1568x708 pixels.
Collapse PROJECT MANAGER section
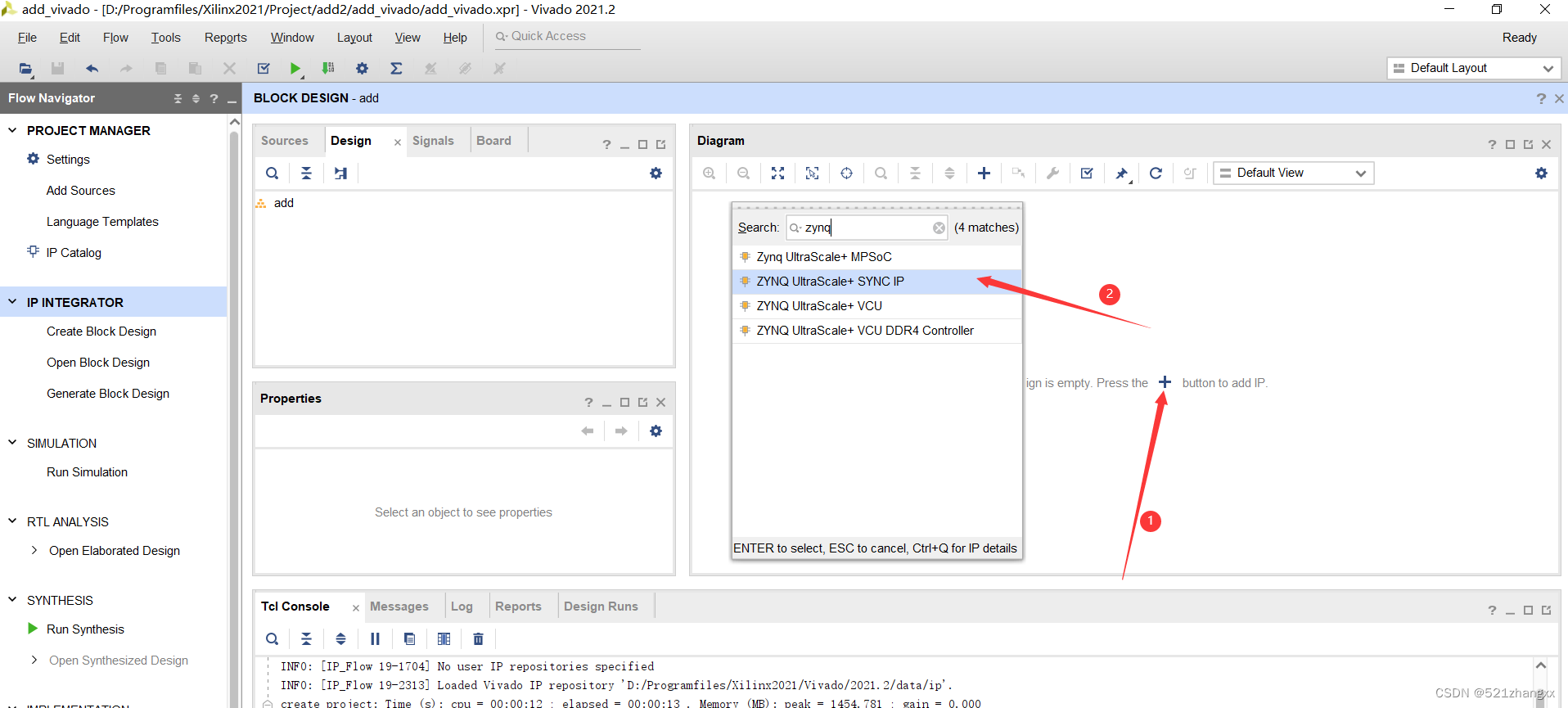(12, 130)
